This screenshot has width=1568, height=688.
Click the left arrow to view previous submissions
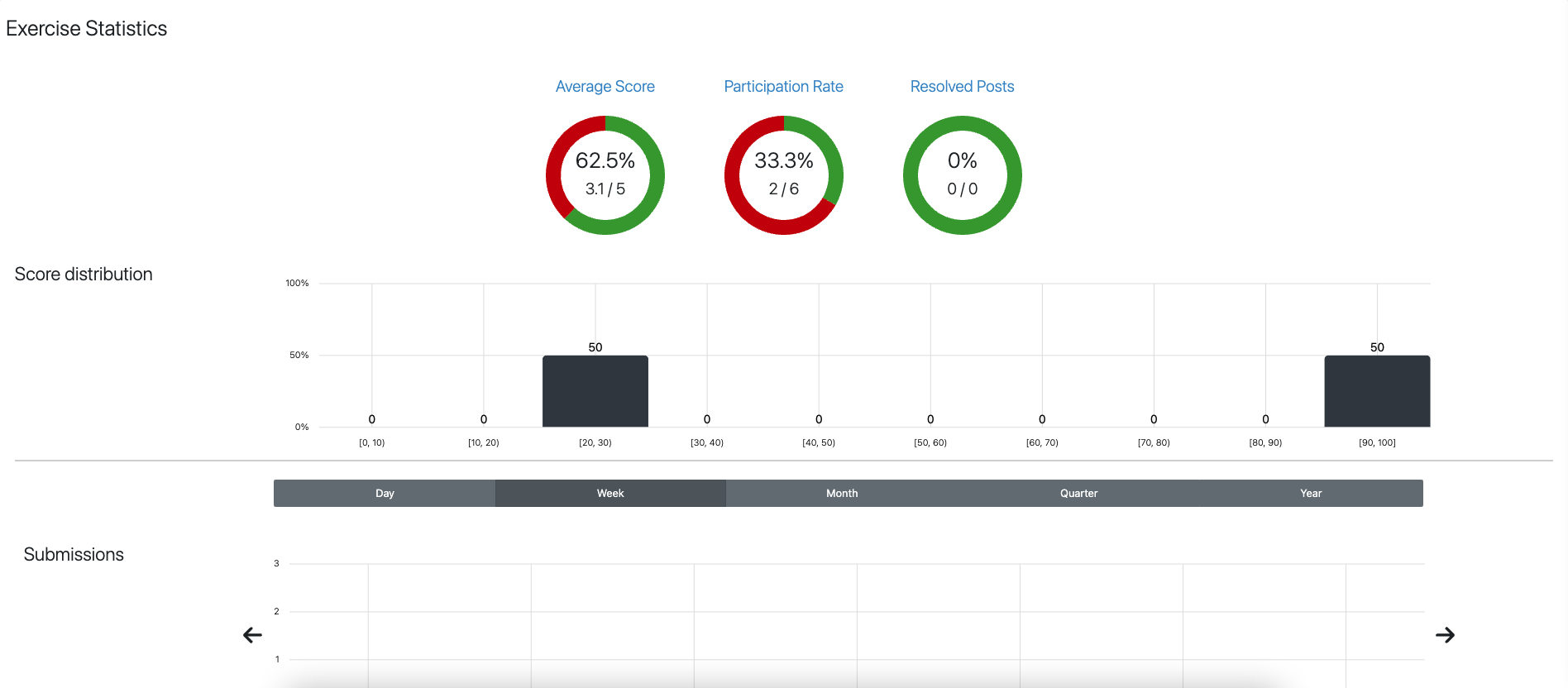253,635
